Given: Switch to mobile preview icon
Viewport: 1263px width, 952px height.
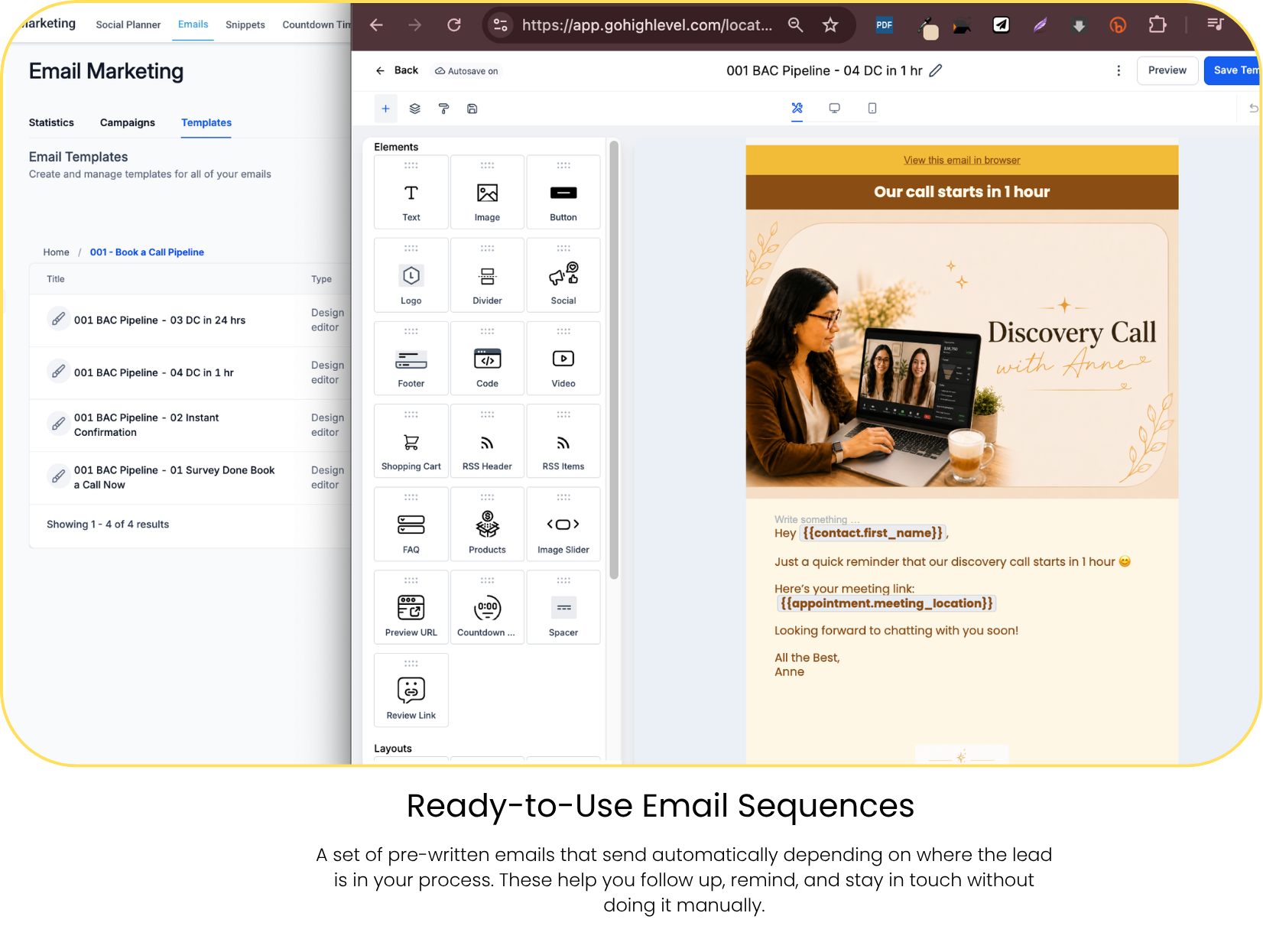Looking at the screenshot, I should [x=872, y=109].
